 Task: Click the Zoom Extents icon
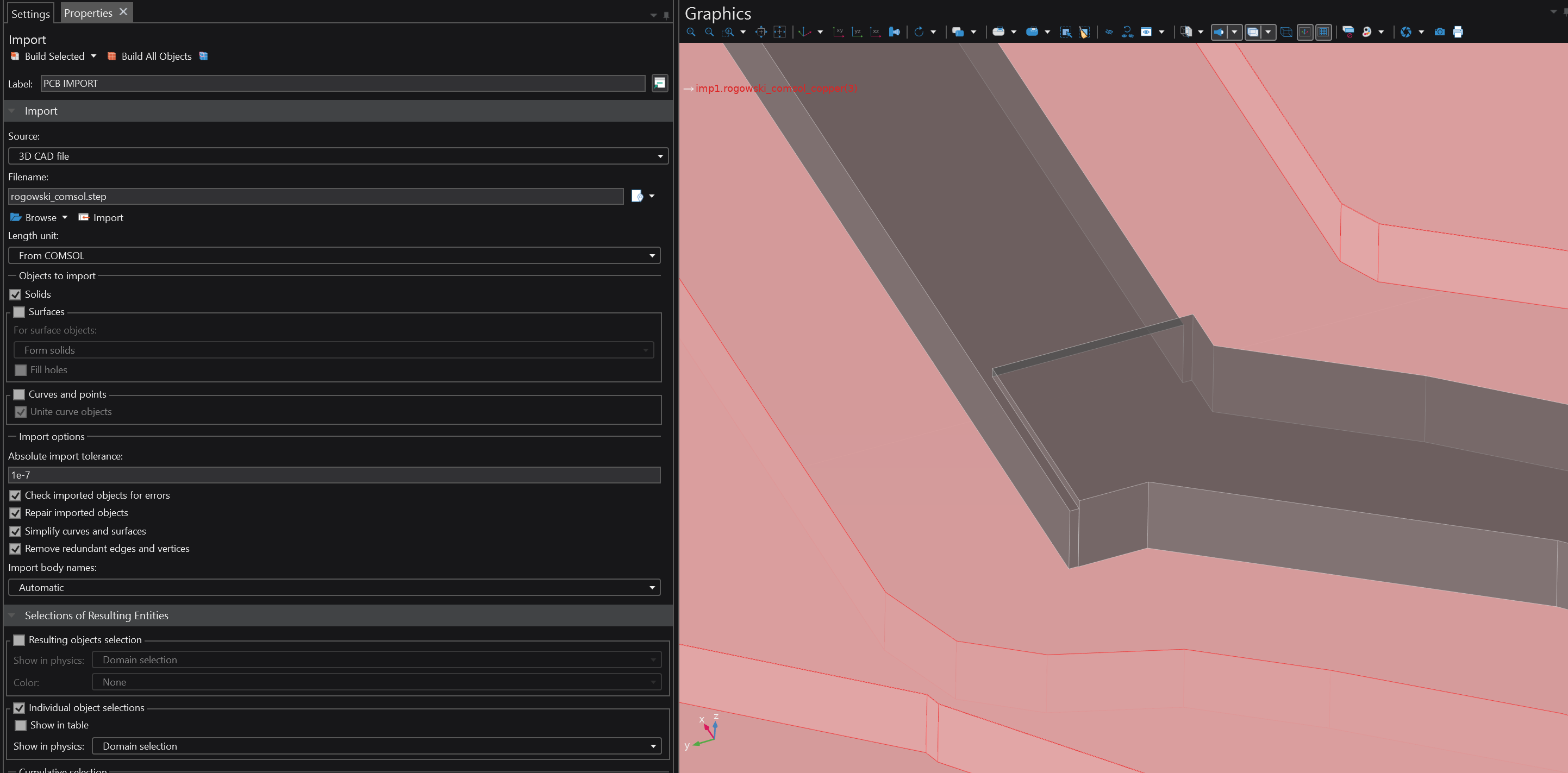coord(761,32)
